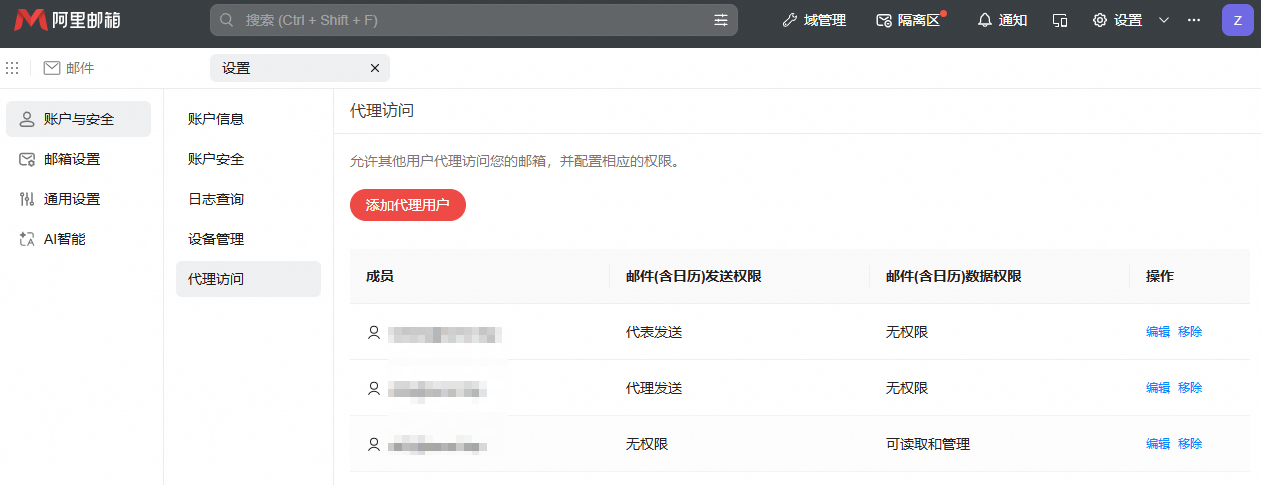The width and height of the screenshot is (1261, 485).
Task: Select 邮箱设置 in sidebar
Action: 78,159
